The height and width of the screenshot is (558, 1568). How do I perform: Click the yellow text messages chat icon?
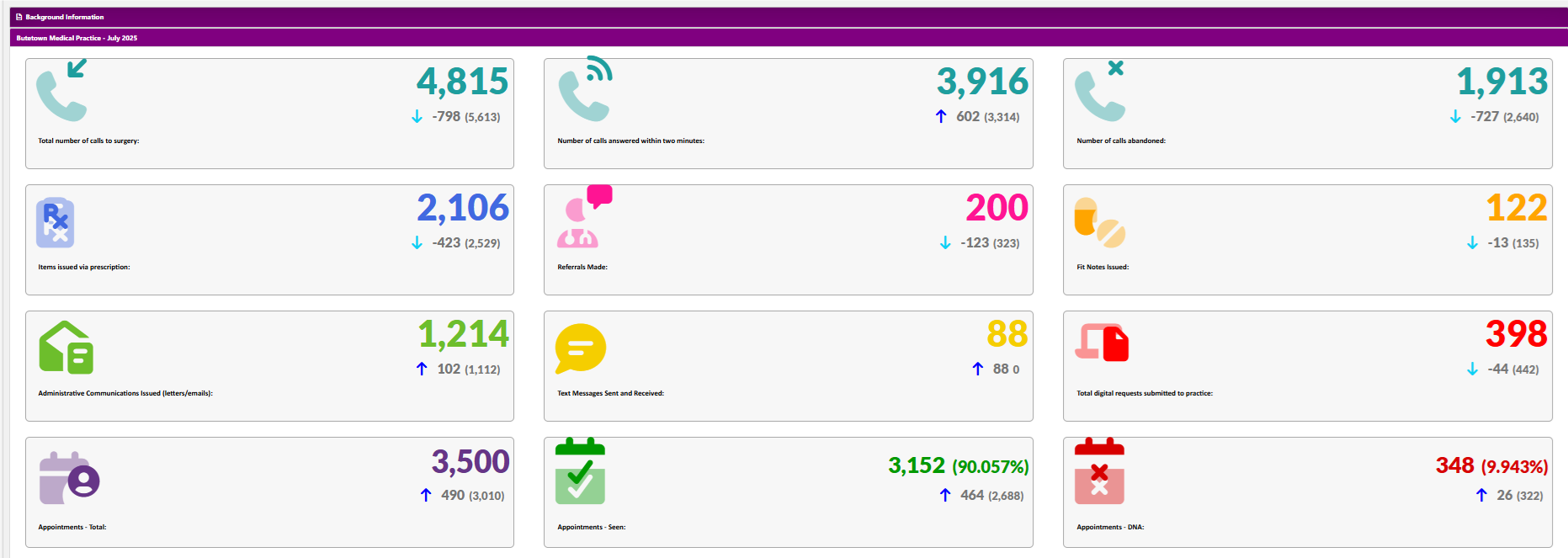coord(580,348)
